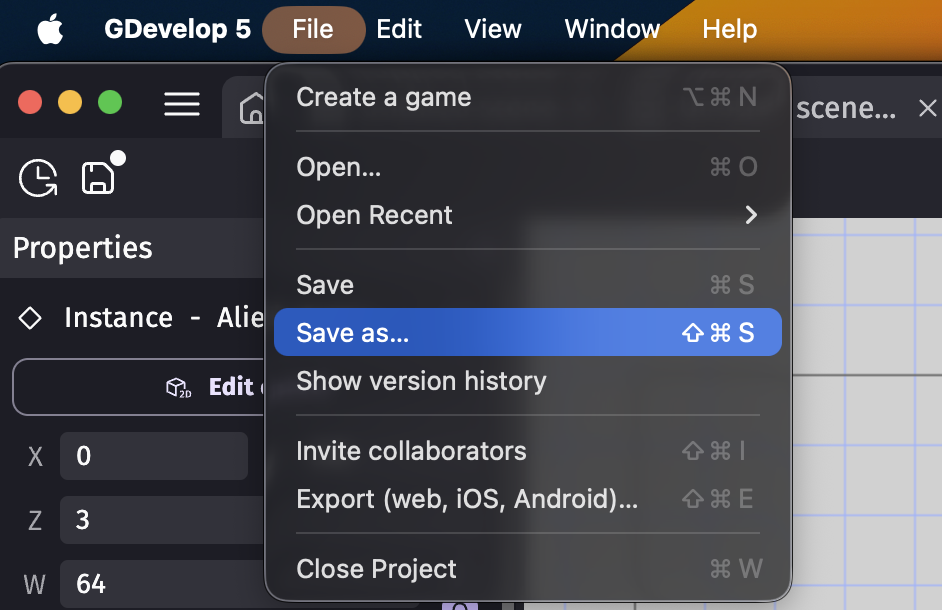Click the 2D cube Edit icon
Screen dimensions: 942x610
[x=178, y=387]
